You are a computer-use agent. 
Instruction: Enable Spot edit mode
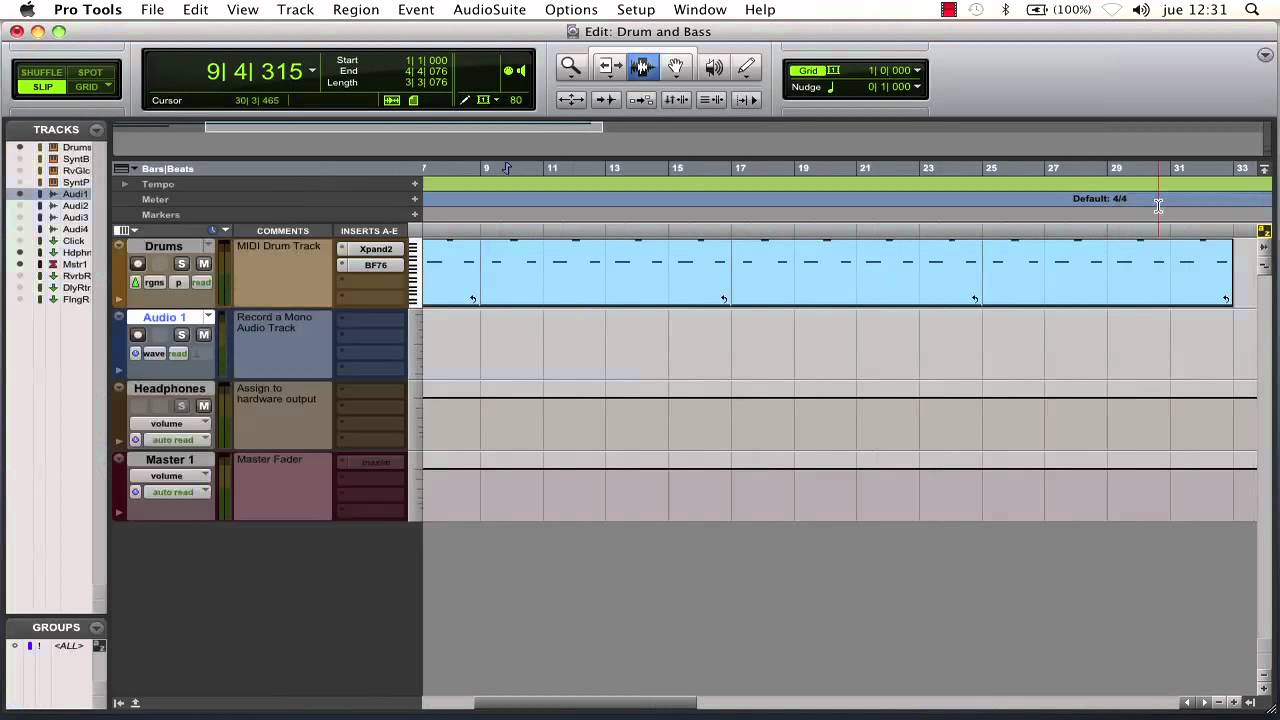click(x=90, y=73)
